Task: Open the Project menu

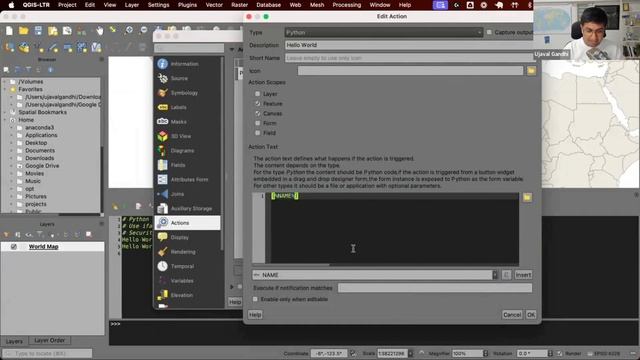Action: pyautogui.click(x=67, y=5)
